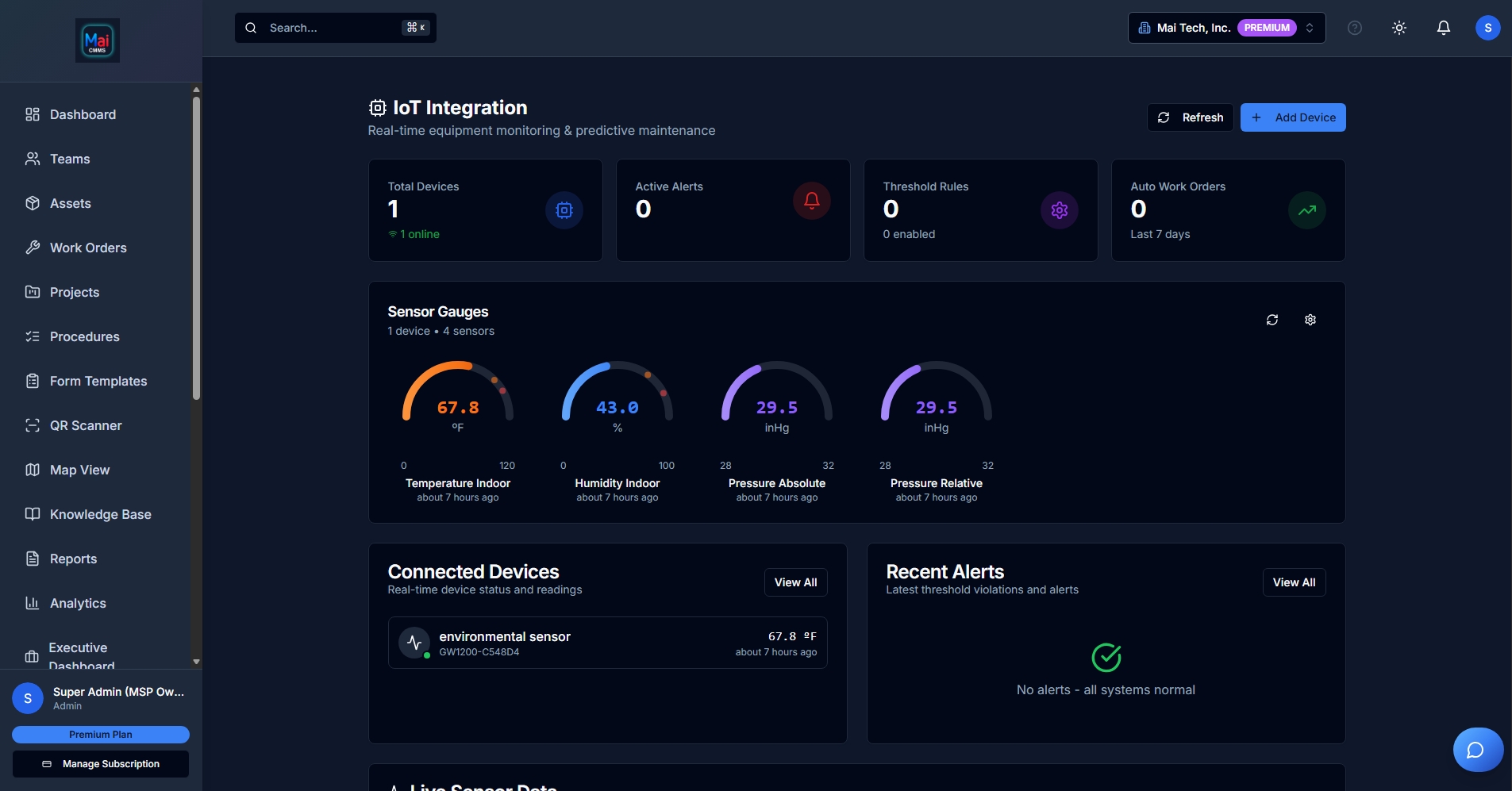Click the Mai CMMS logo
Viewport: 1512px width, 791px height.
click(x=97, y=40)
